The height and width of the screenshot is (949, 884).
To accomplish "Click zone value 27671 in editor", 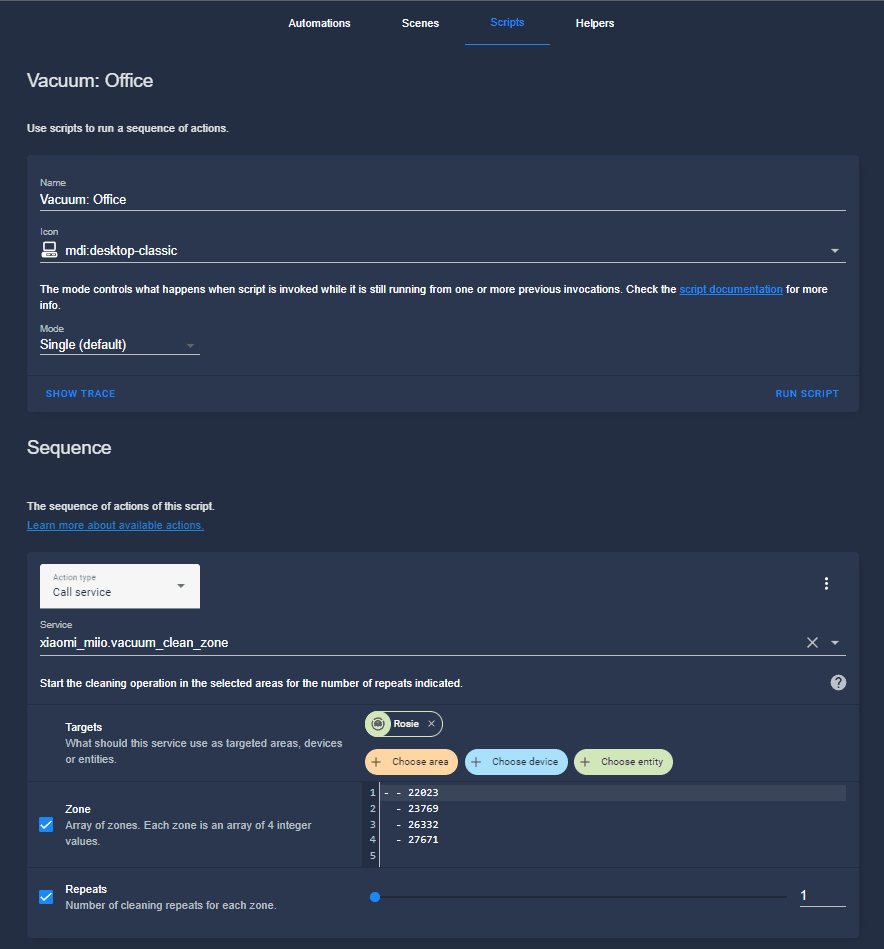I will point(423,839).
